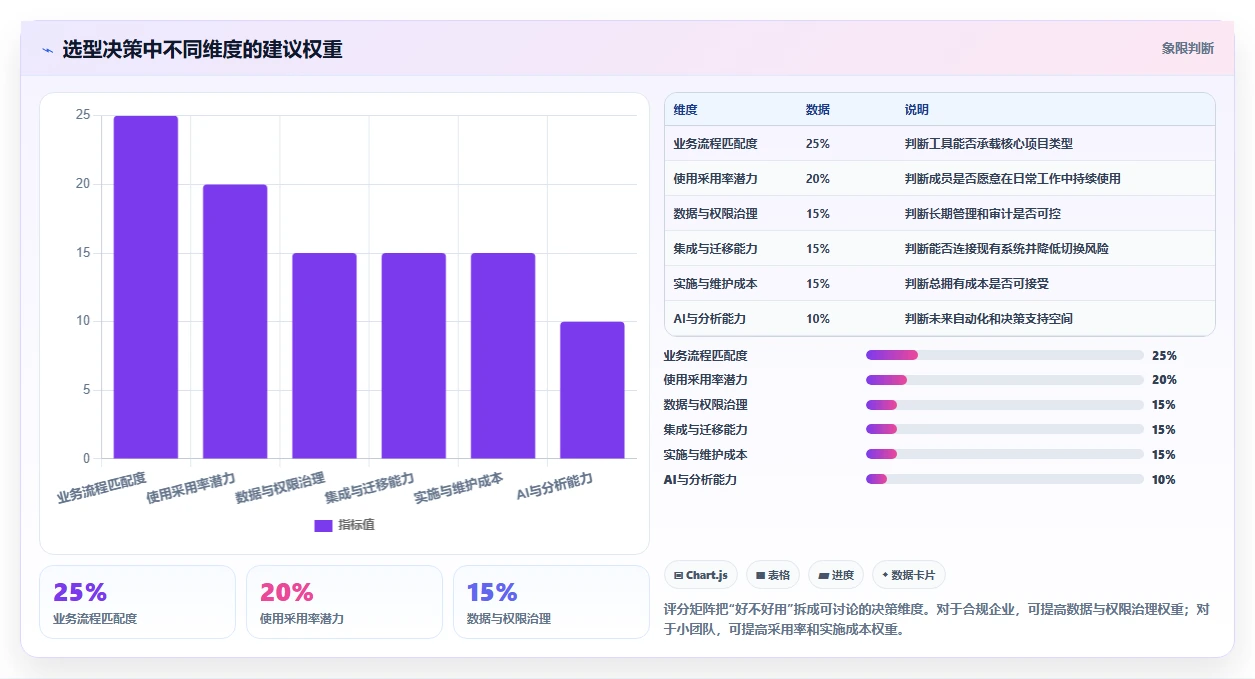
Task: Click the 20% value beside 使用采用率潜力 progress
Action: tap(1164, 380)
